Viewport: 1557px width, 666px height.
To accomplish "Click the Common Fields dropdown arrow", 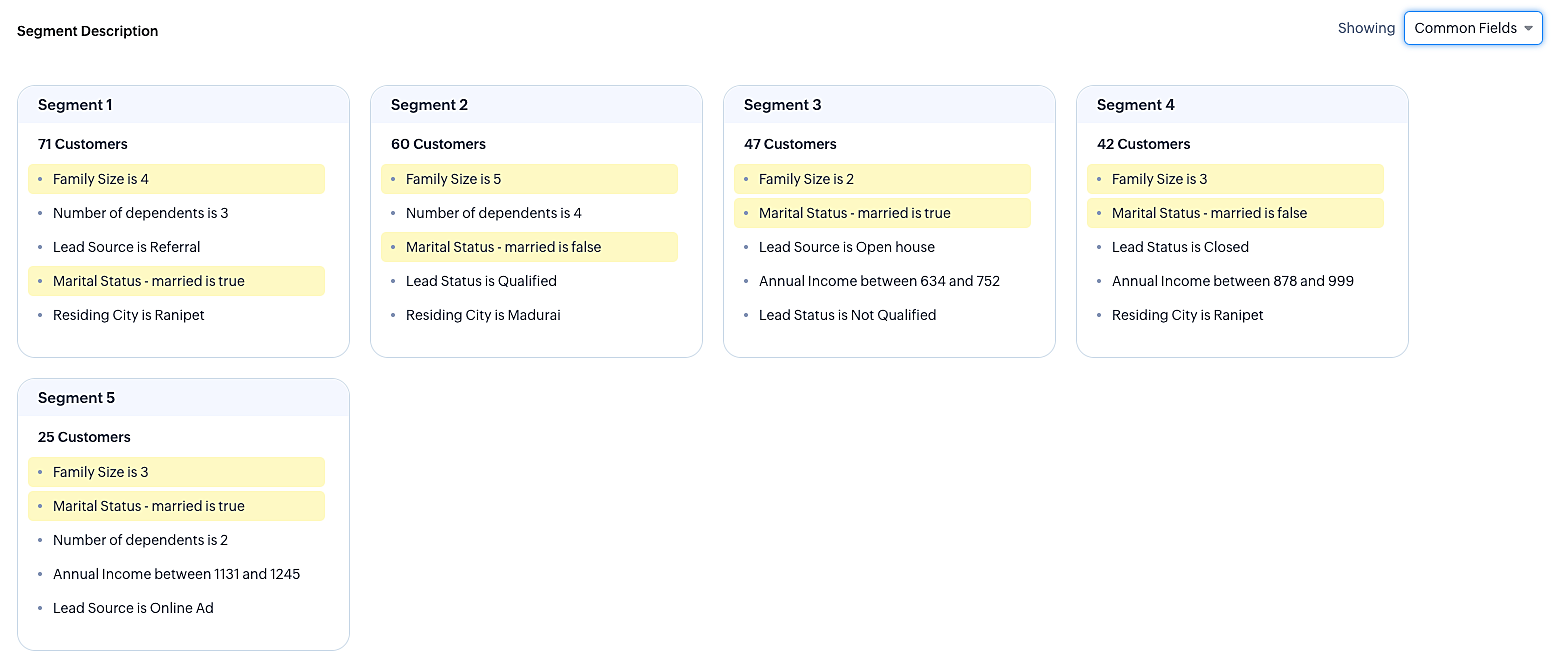I will click(x=1528, y=28).
